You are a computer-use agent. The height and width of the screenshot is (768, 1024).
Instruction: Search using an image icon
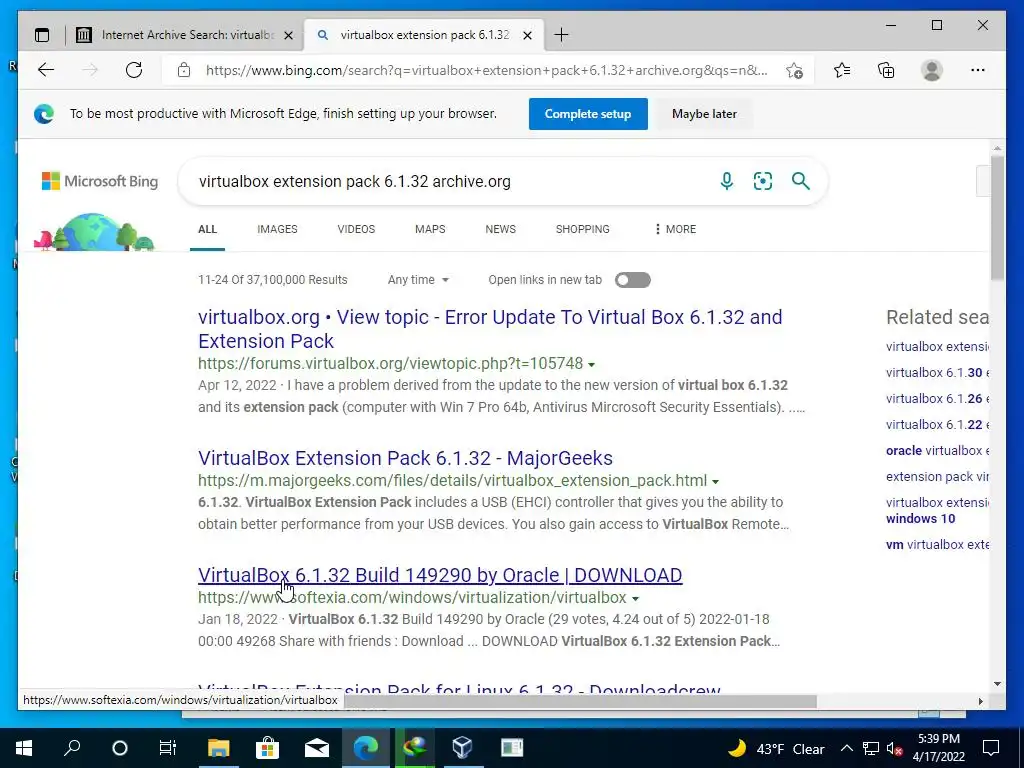pyautogui.click(x=763, y=181)
